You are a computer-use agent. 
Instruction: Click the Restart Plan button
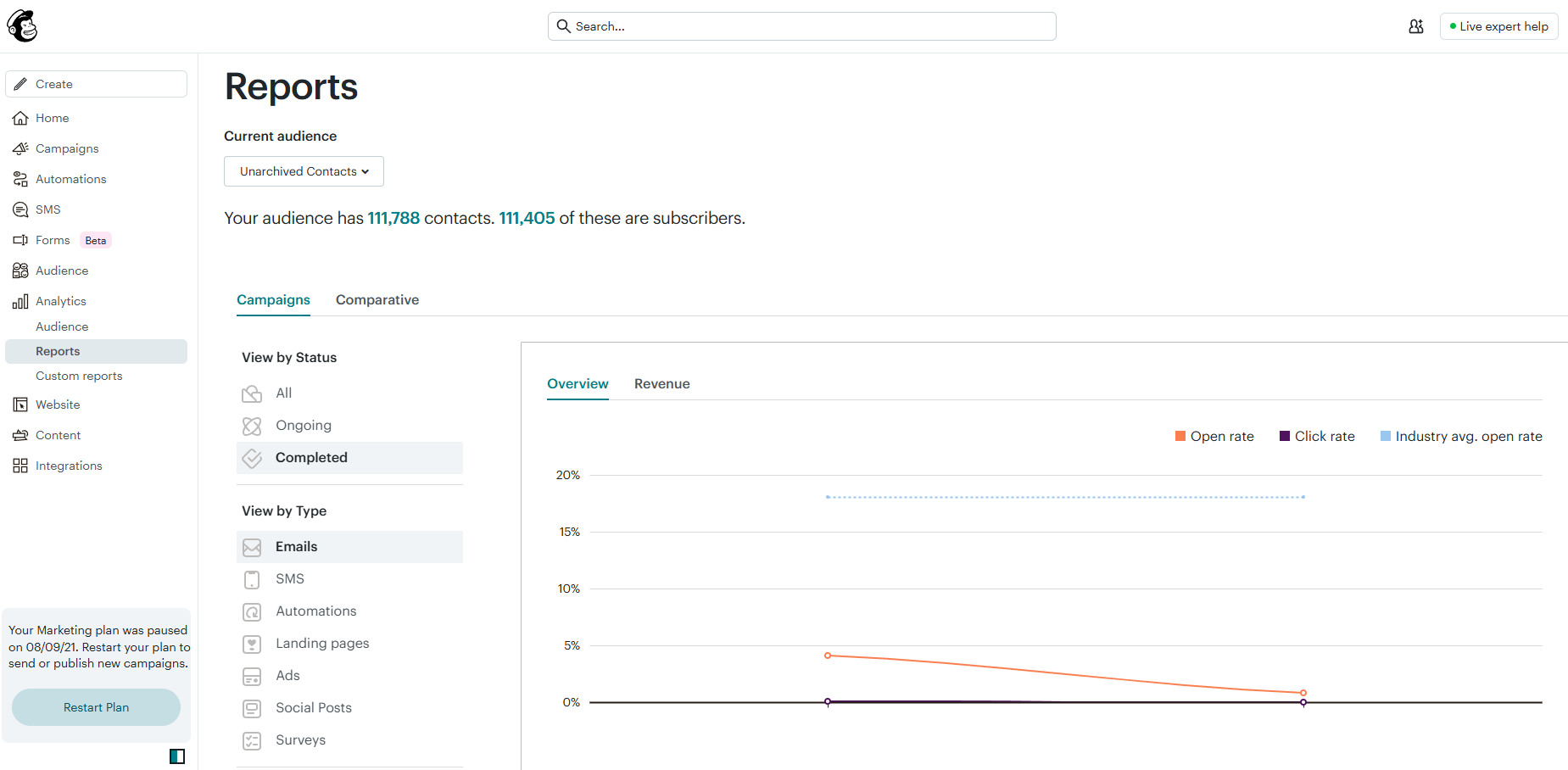[x=96, y=707]
